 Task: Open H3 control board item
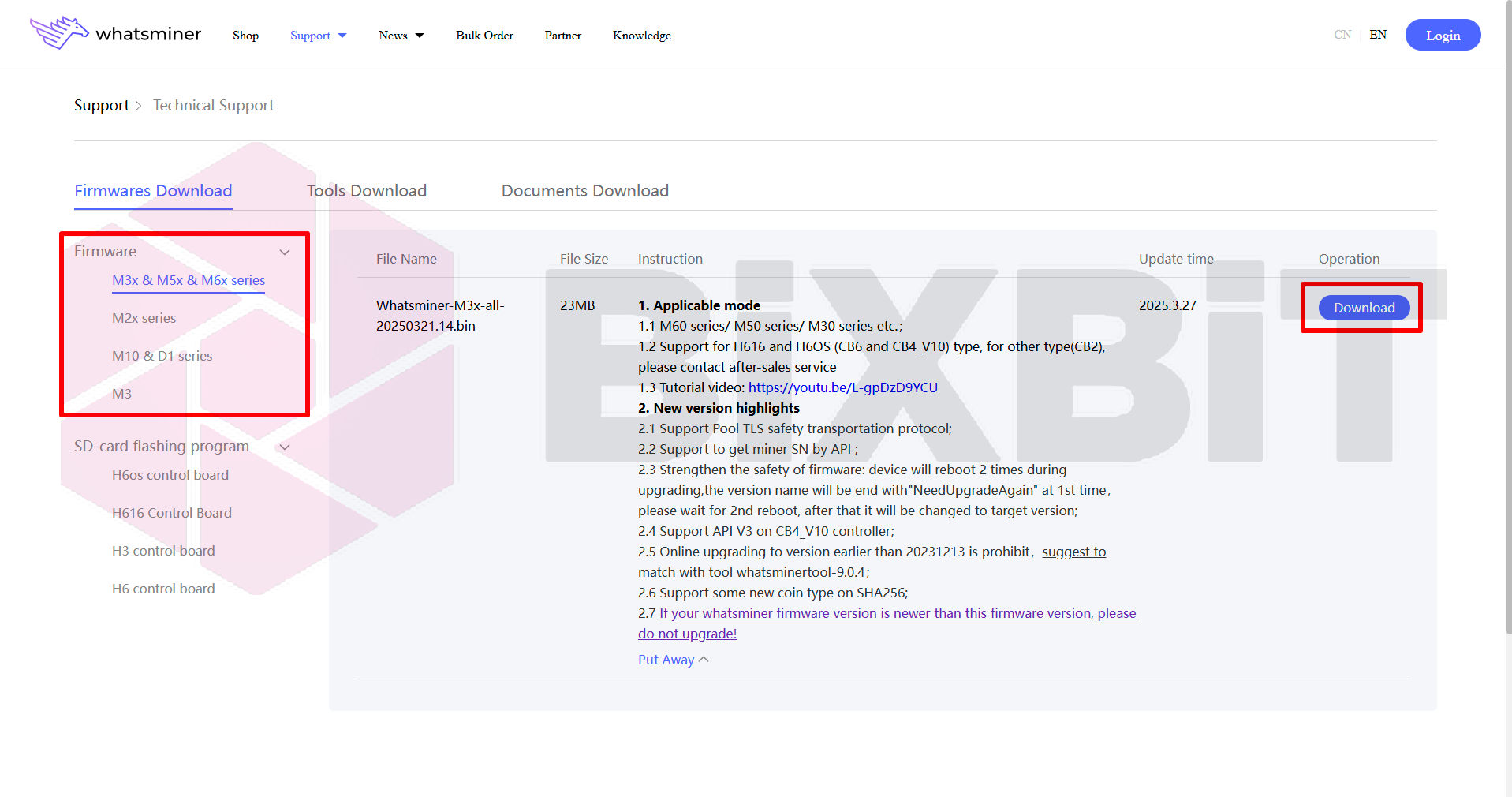coord(163,551)
